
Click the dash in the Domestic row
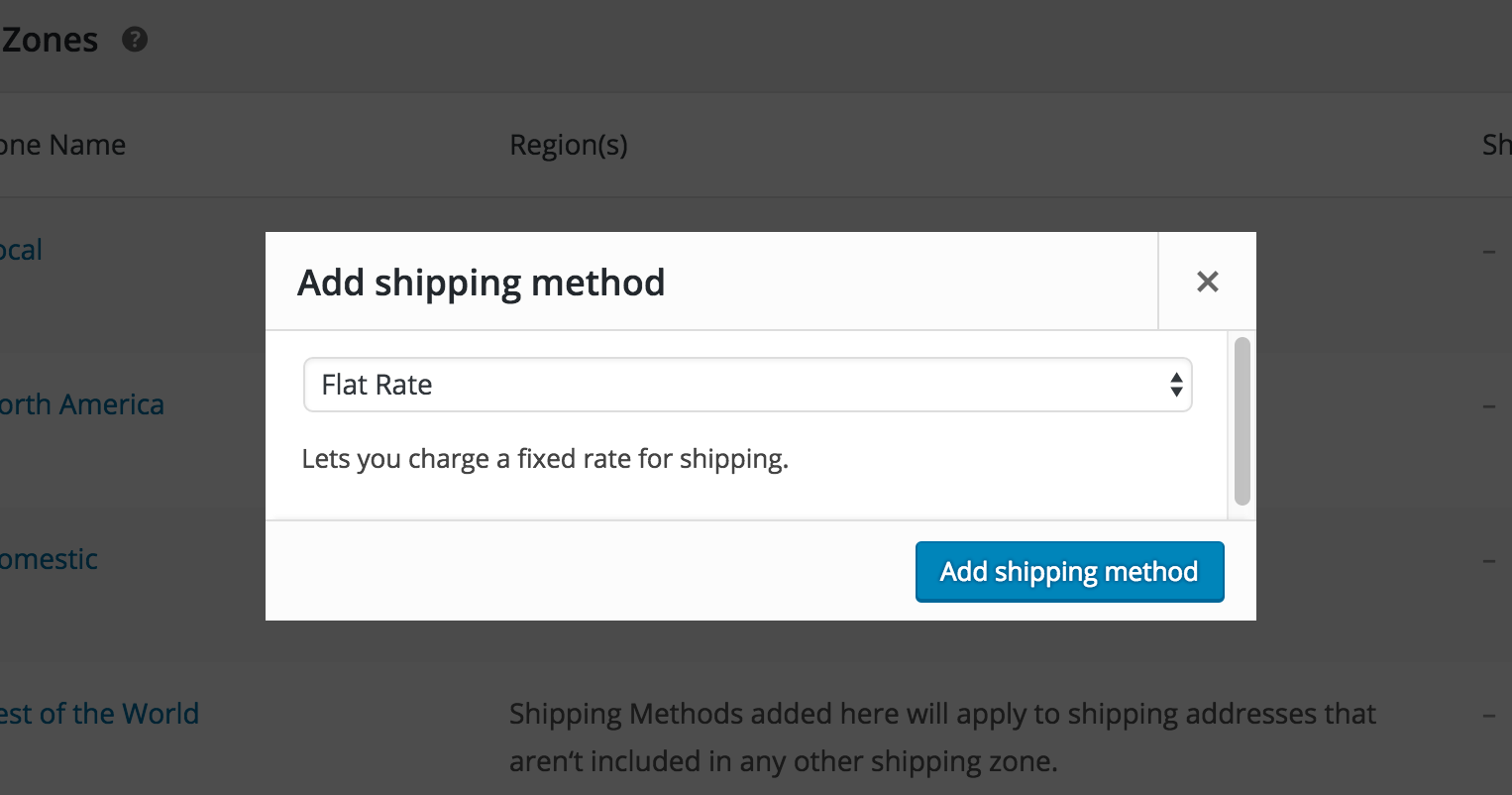(x=1489, y=561)
